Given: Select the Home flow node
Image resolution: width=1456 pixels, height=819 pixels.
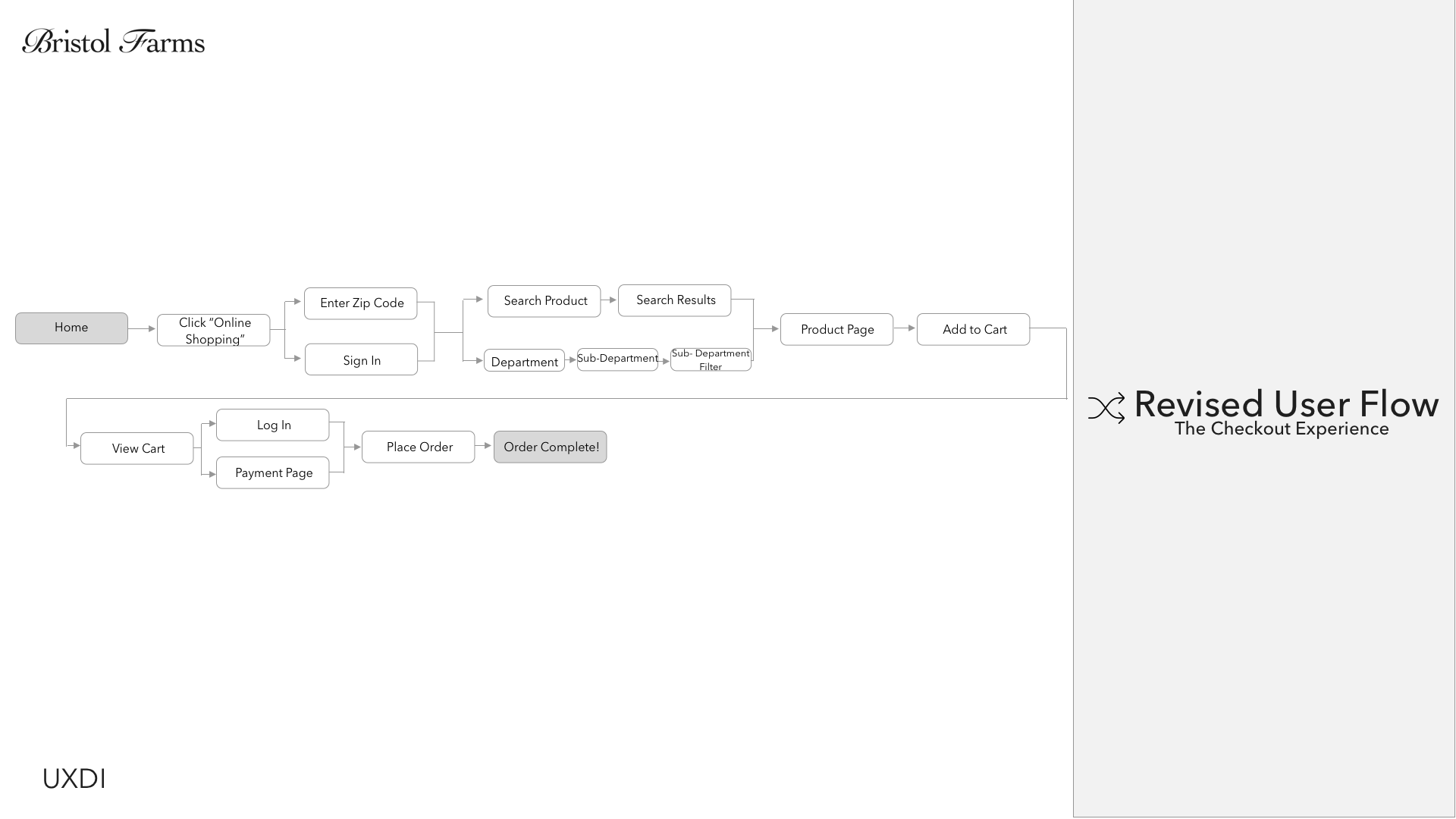Looking at the screenshot, I should pos(71,328).
